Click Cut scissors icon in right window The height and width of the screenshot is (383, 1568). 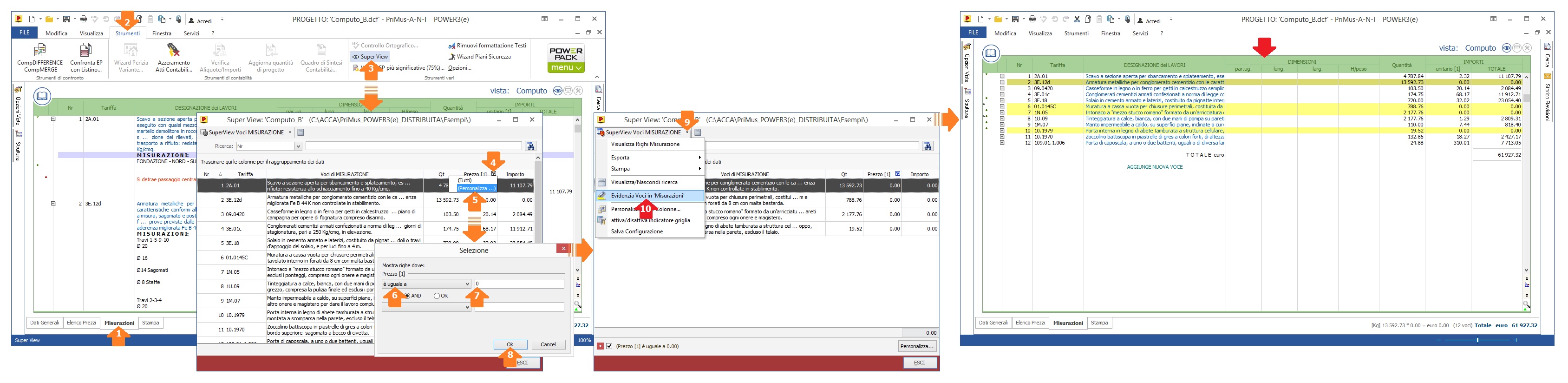pyautogui.click(x=1077, y=20)
